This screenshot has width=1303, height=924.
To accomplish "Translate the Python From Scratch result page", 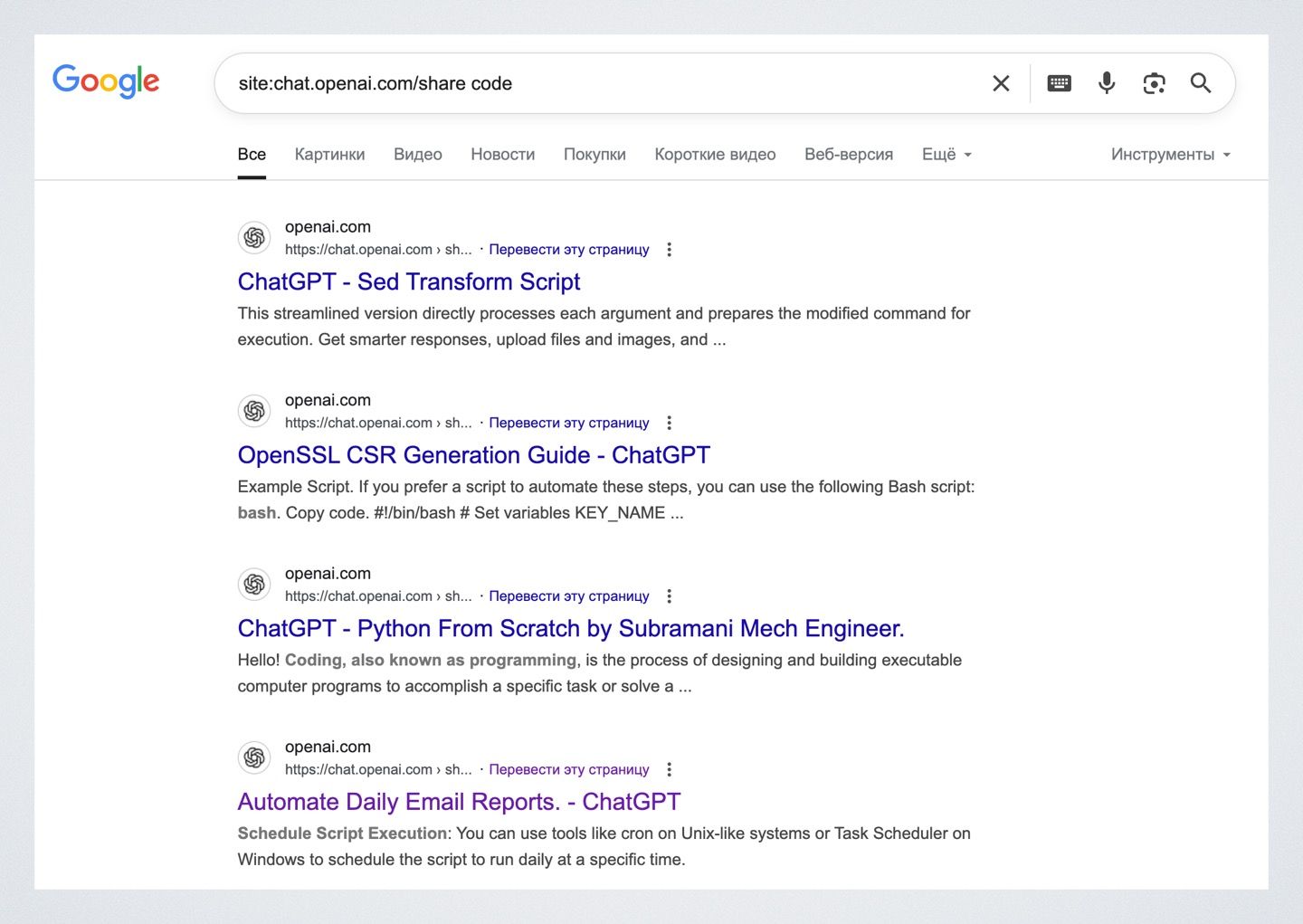I will tap(569, 596).
